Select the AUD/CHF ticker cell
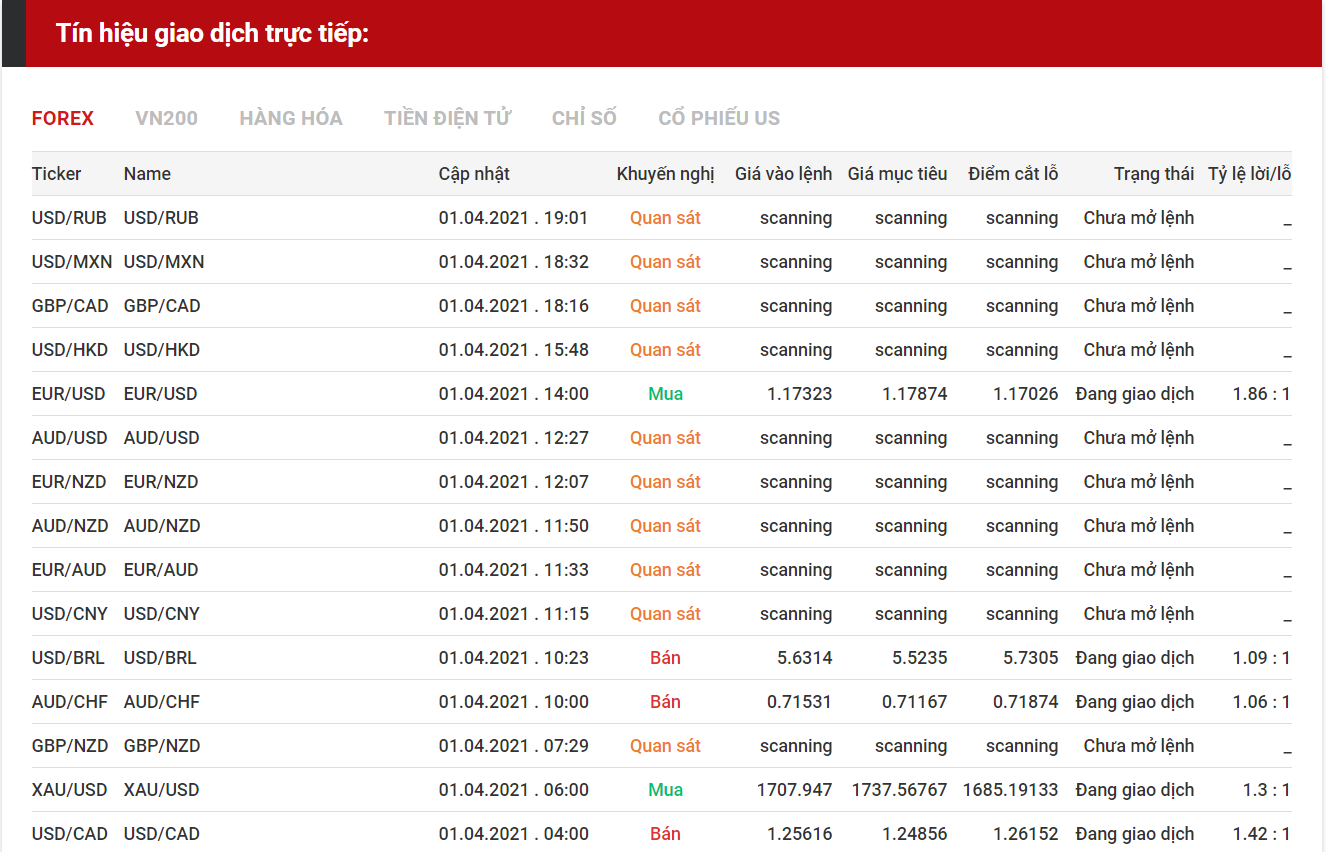1326x852 pixels. [x=70, y=702]
